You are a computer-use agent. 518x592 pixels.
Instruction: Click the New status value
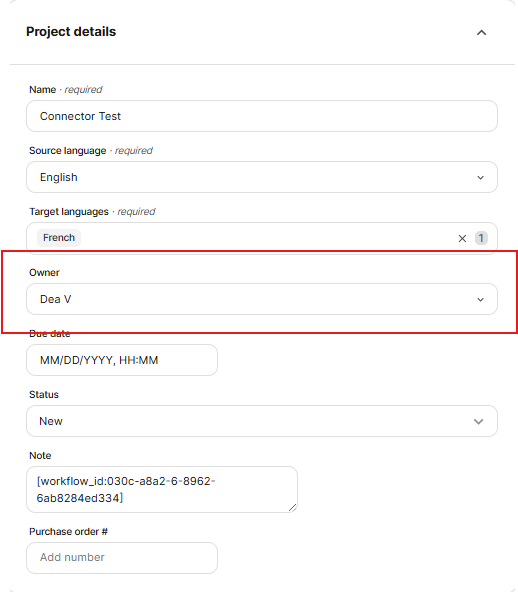(x=51, y=421)
